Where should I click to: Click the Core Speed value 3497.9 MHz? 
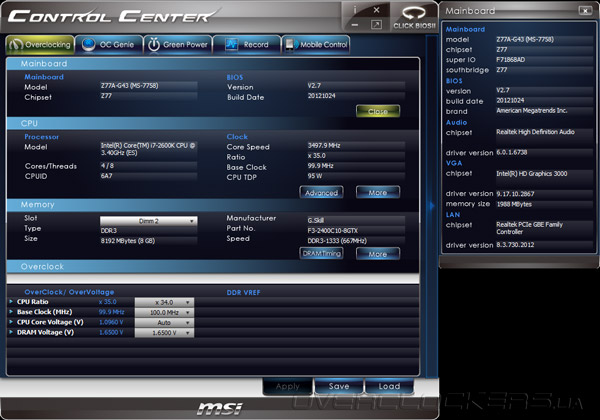coord(356,145)
